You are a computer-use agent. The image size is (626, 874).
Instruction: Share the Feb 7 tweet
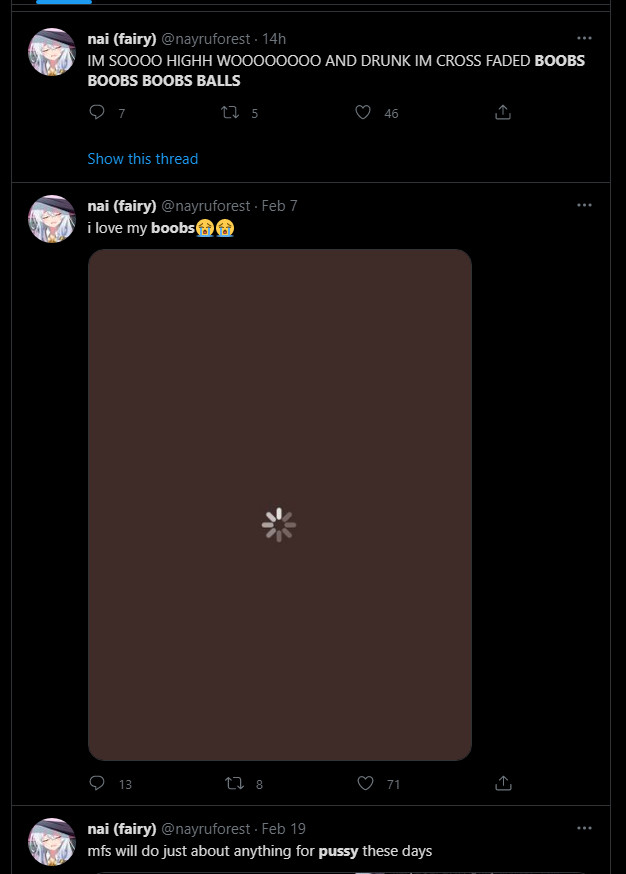click(503, 783)
